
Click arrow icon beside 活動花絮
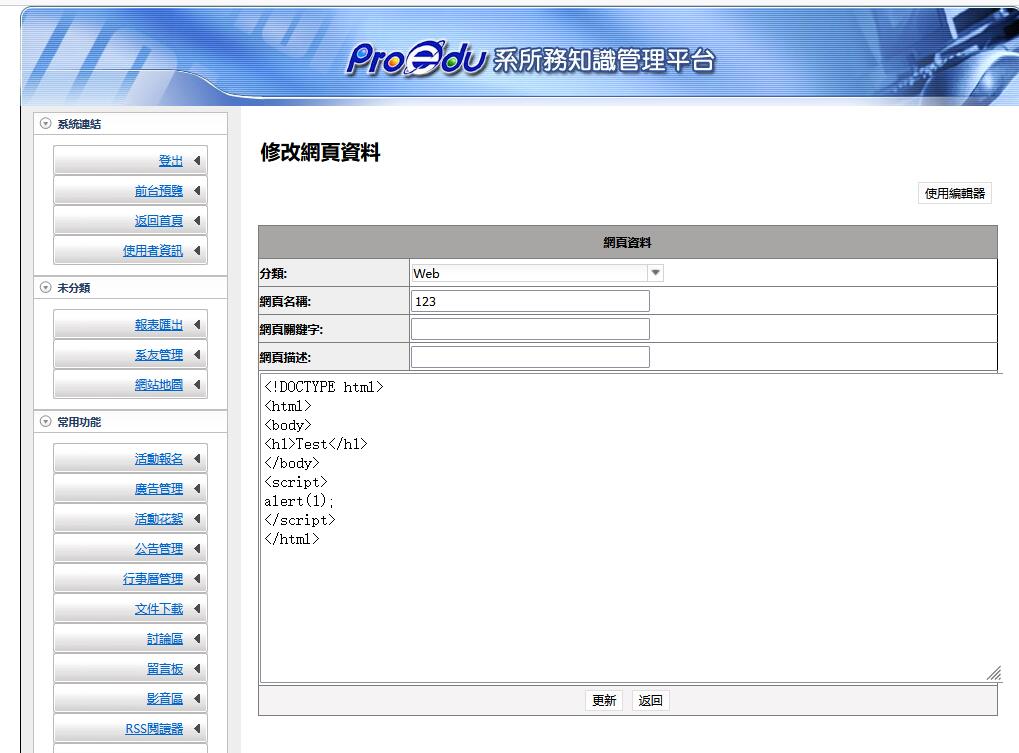pos(197,519)
